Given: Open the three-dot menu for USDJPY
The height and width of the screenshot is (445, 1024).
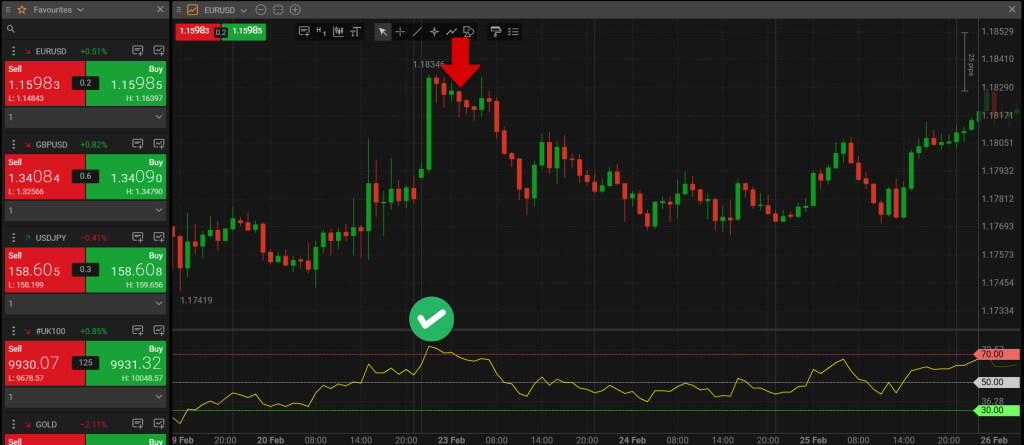Looking at the screenshot, I should tap(13, 237).
